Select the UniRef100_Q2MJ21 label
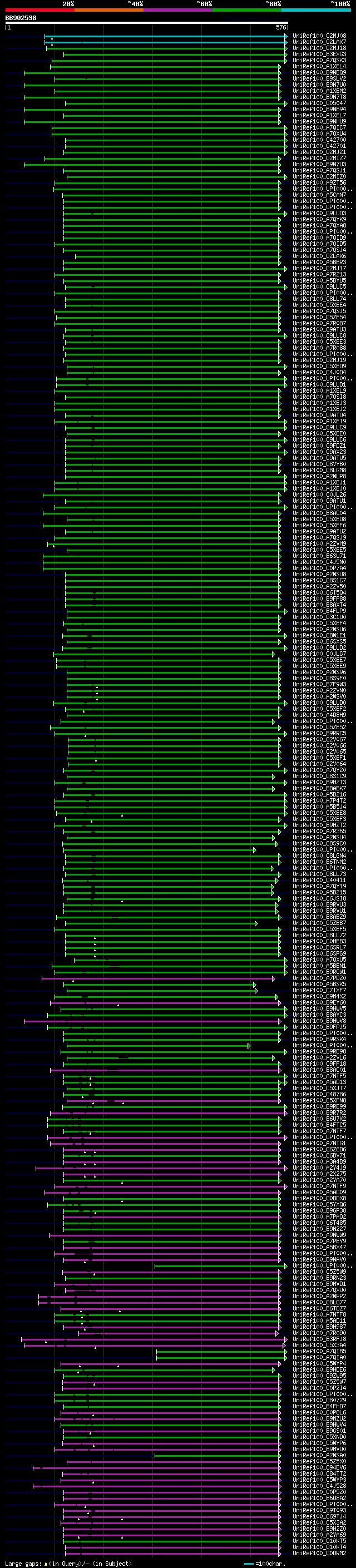Screen dimensions: 356x1568 coord(319,152)
